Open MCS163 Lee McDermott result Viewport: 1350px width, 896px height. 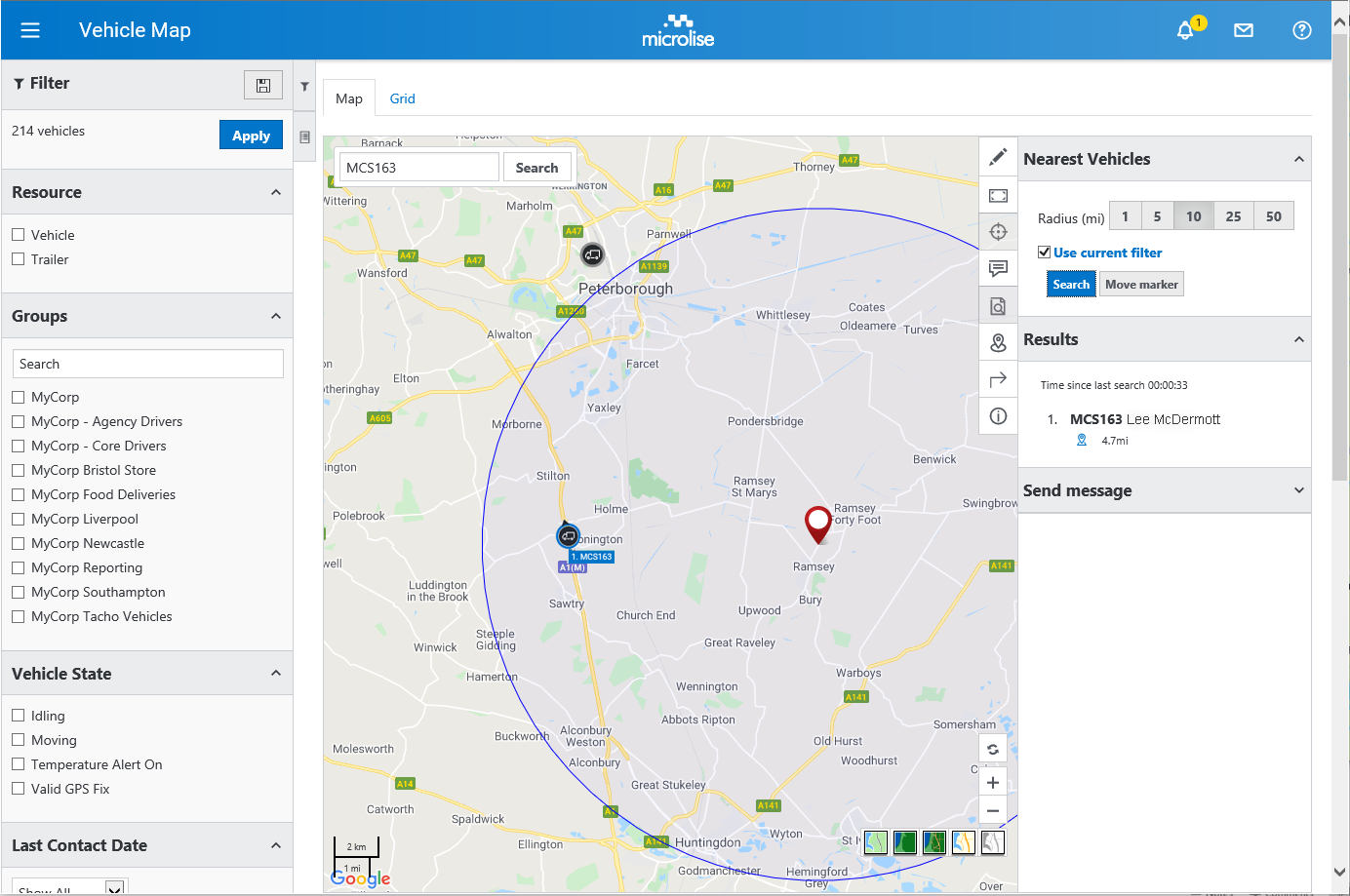point(1145,419)
